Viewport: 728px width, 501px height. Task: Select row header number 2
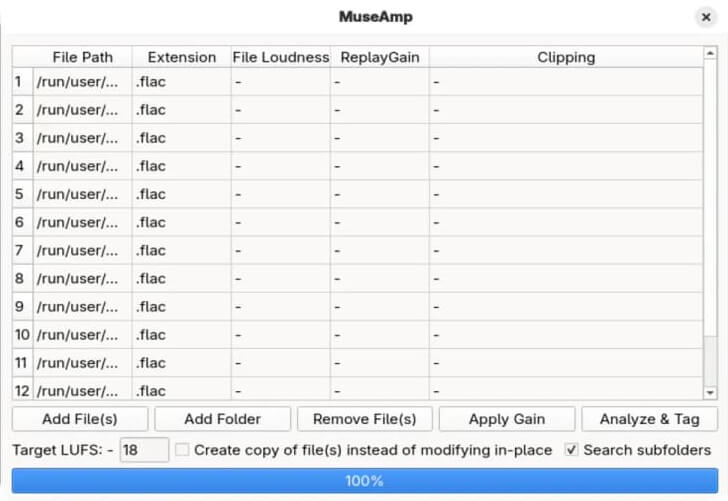point(23,110)
